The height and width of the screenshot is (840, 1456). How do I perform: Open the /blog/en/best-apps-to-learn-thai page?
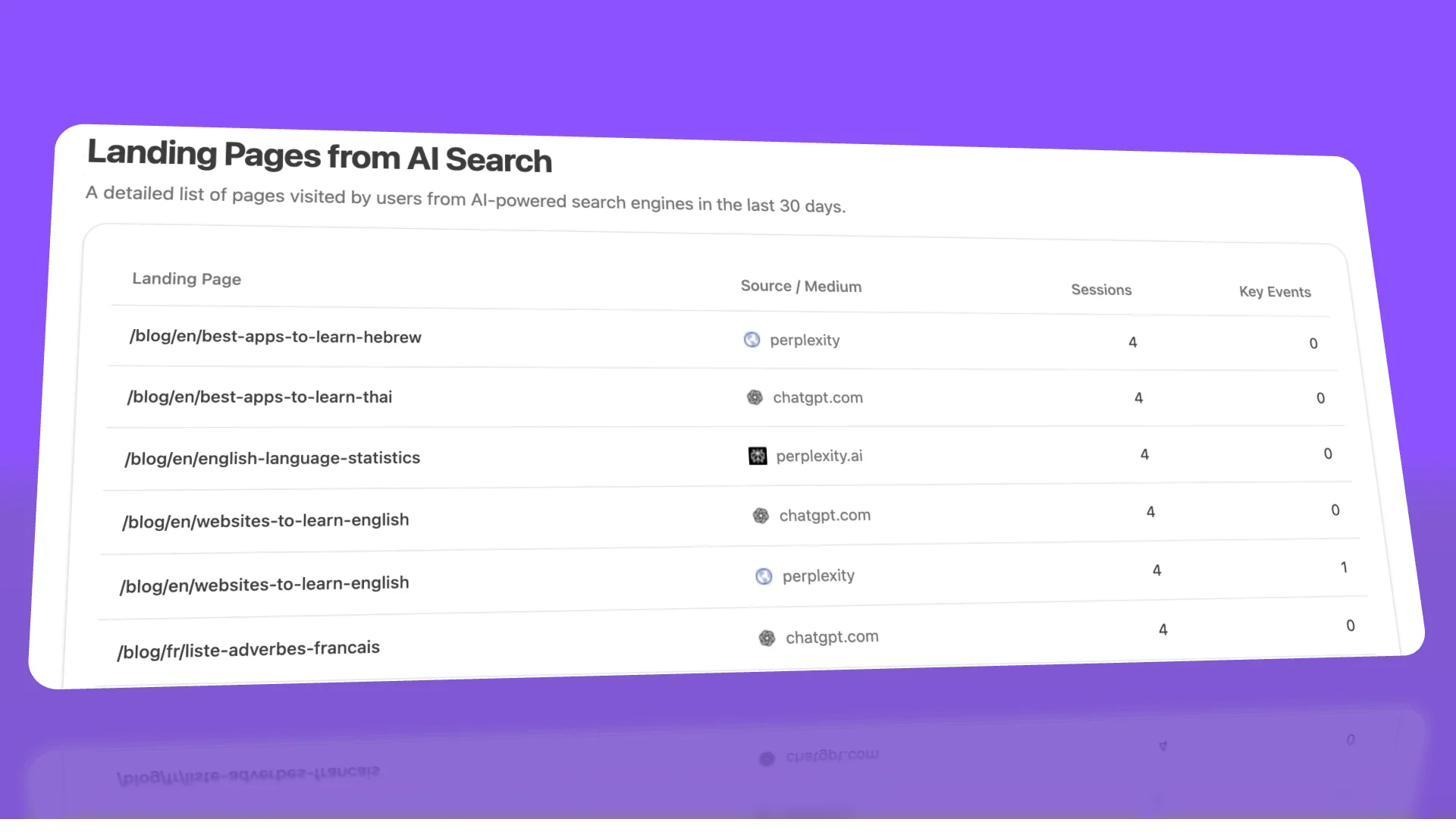point(260,396)
